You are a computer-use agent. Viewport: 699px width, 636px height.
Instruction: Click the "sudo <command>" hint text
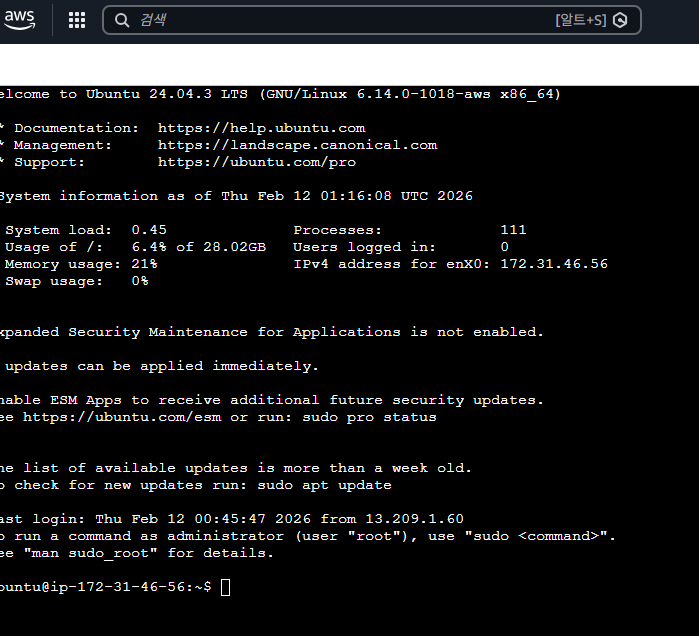pyautogui.click(x=536, y=536)
